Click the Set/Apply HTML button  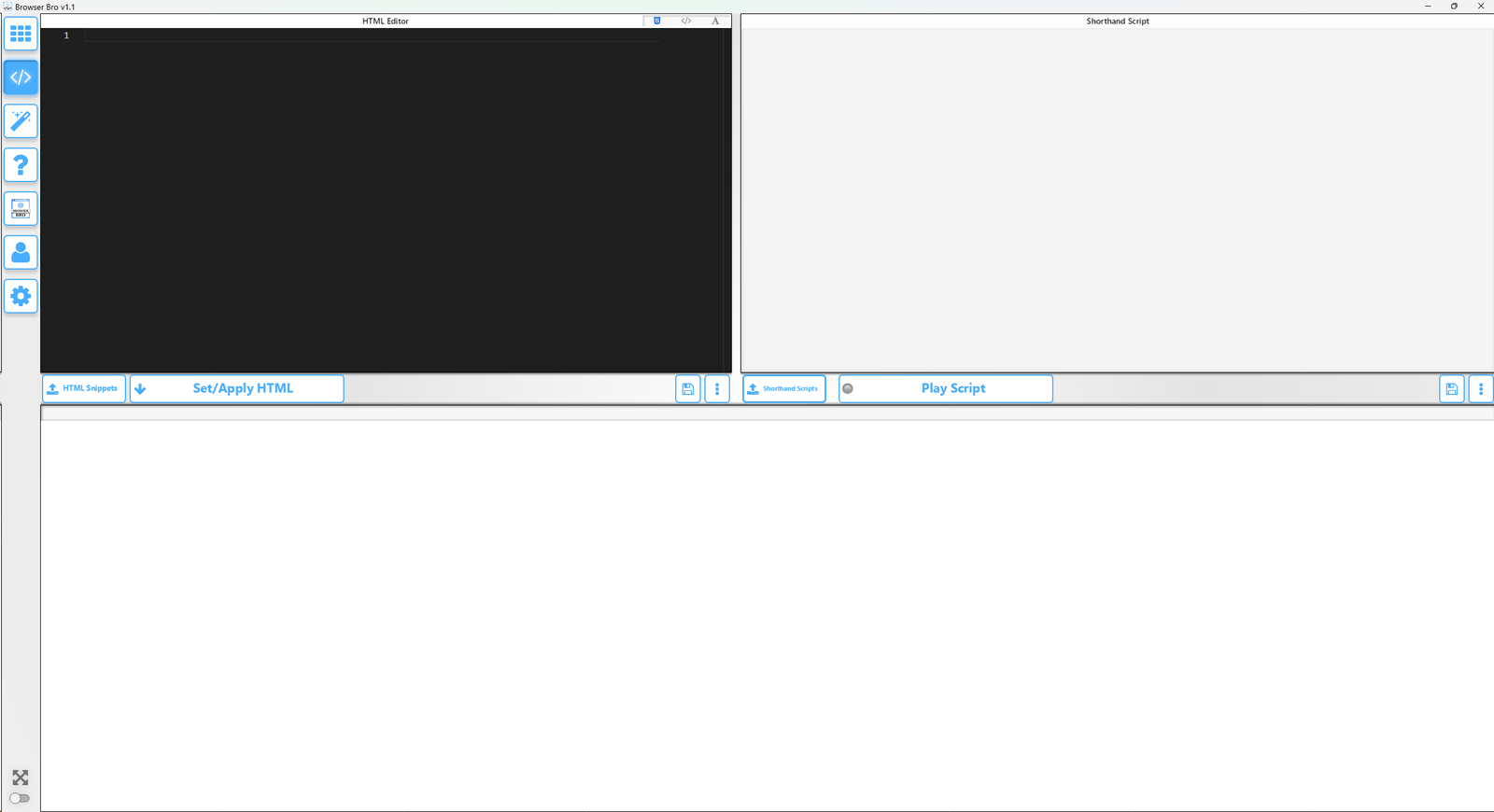[237, 388]
